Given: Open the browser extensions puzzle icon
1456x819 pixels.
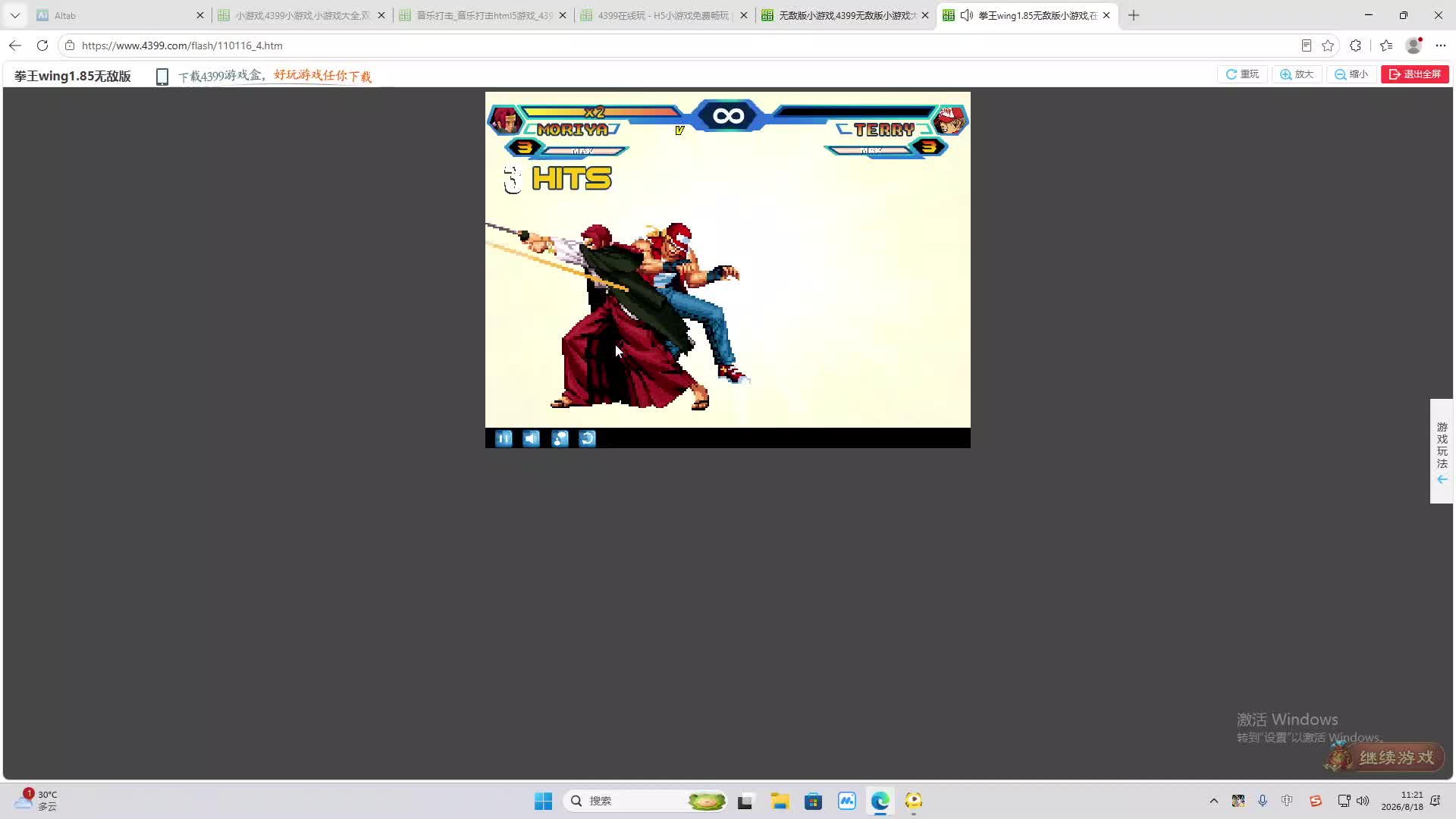Looking at the screenshot, I should tap(1356, 45).
